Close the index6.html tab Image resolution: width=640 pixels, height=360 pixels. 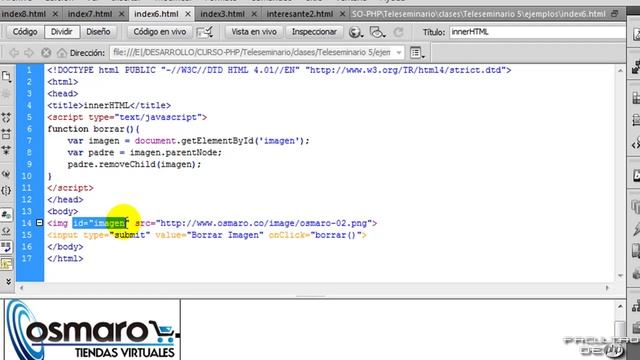pos(188,14)
